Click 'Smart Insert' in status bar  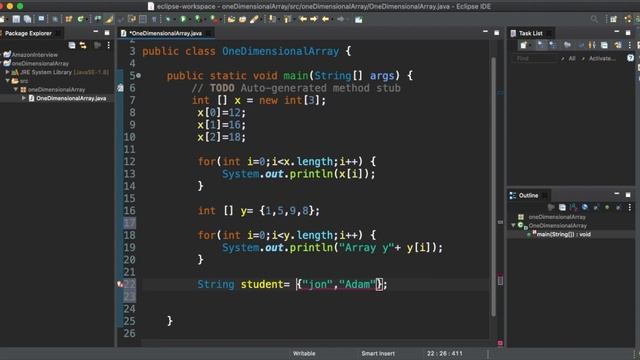coord(378,353)
